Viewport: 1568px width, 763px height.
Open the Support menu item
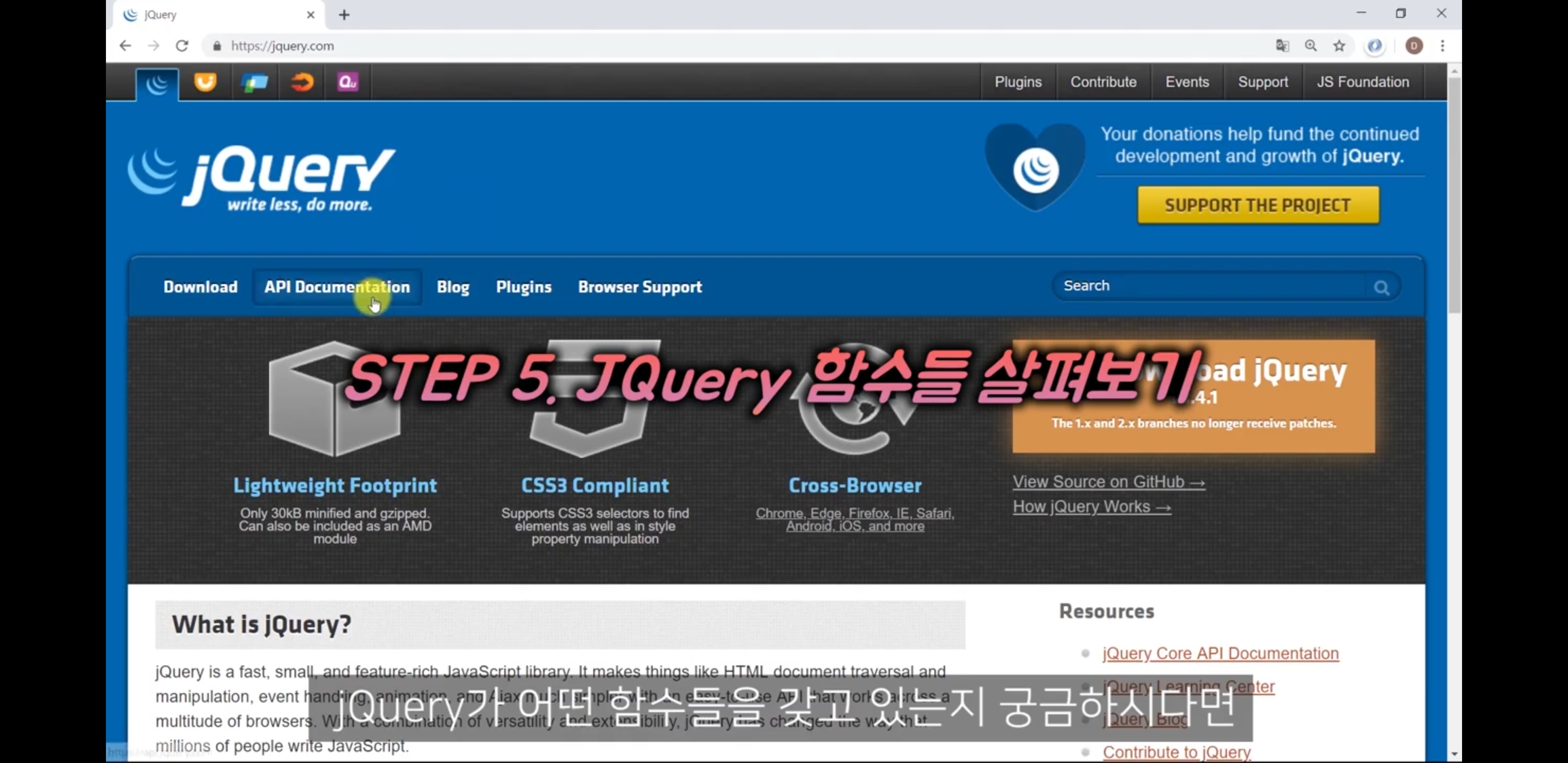(1262, 82)
